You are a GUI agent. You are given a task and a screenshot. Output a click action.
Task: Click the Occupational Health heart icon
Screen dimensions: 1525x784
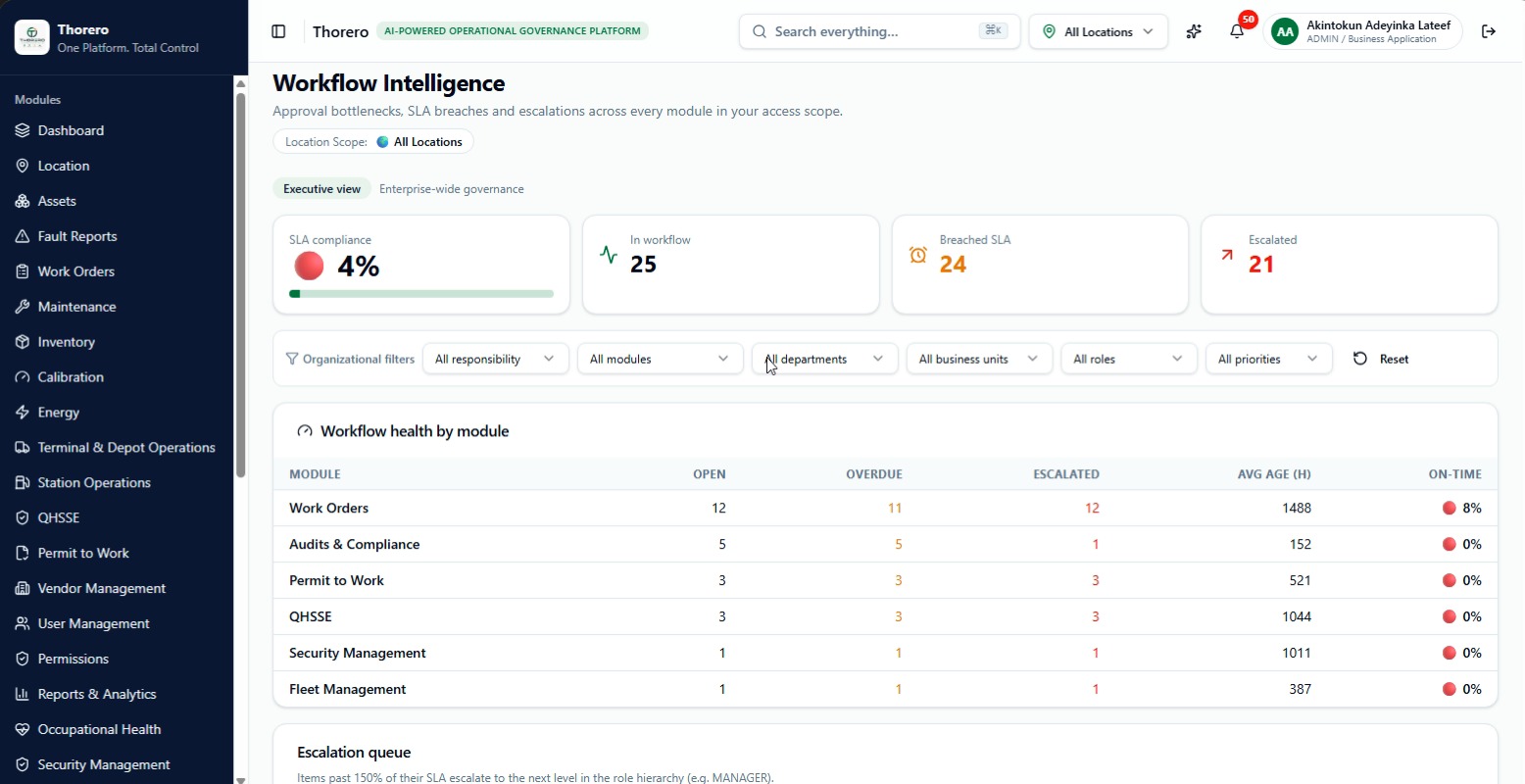(23, 730)
